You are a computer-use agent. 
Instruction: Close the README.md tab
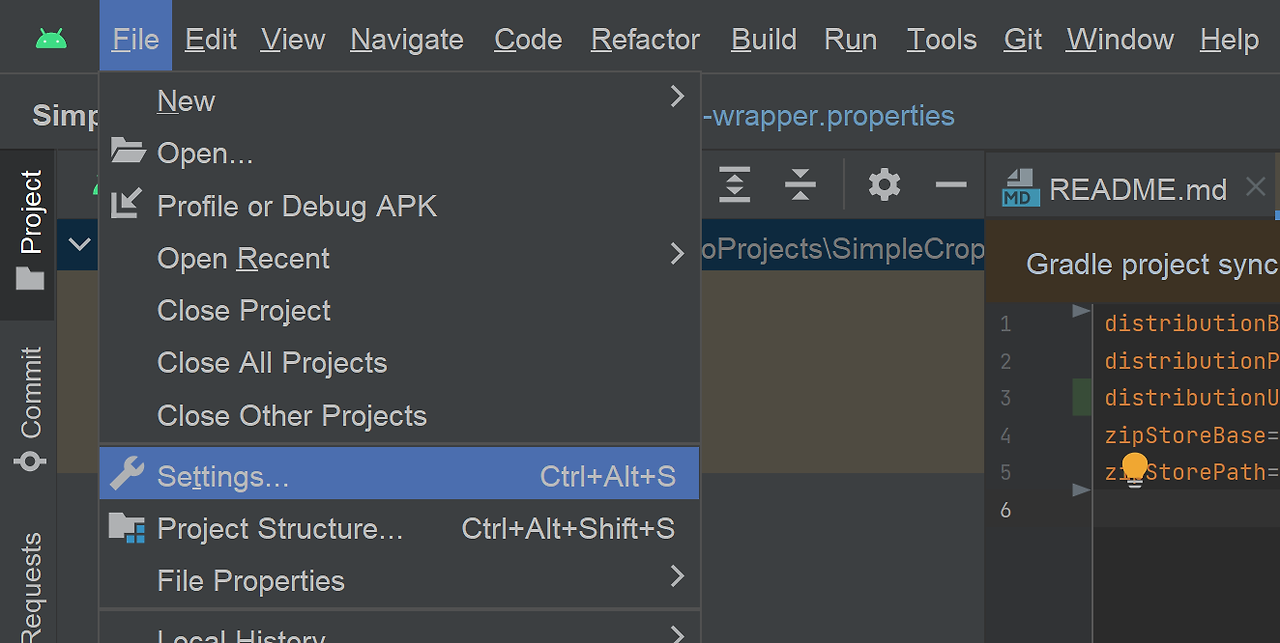1256,186
